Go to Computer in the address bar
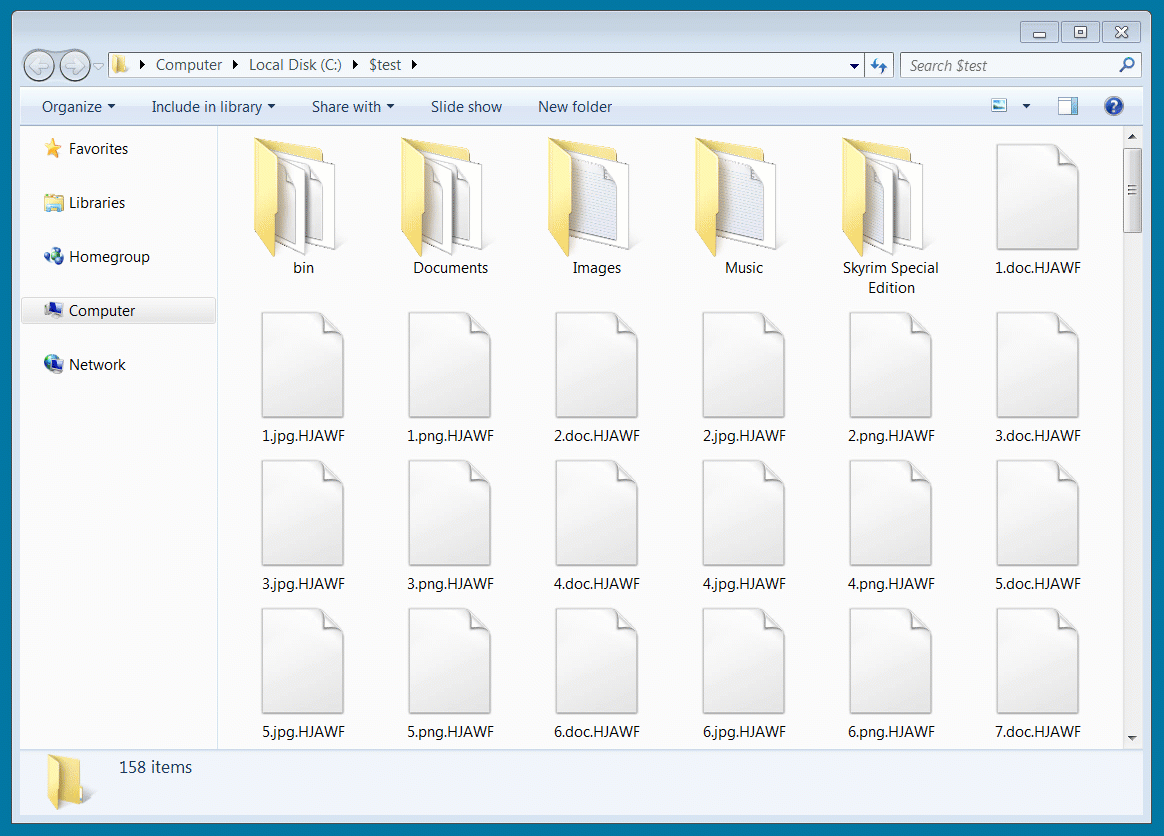The width and height of the screenshot is (1164, 836). pyautogui.click(x=189, y=65)
